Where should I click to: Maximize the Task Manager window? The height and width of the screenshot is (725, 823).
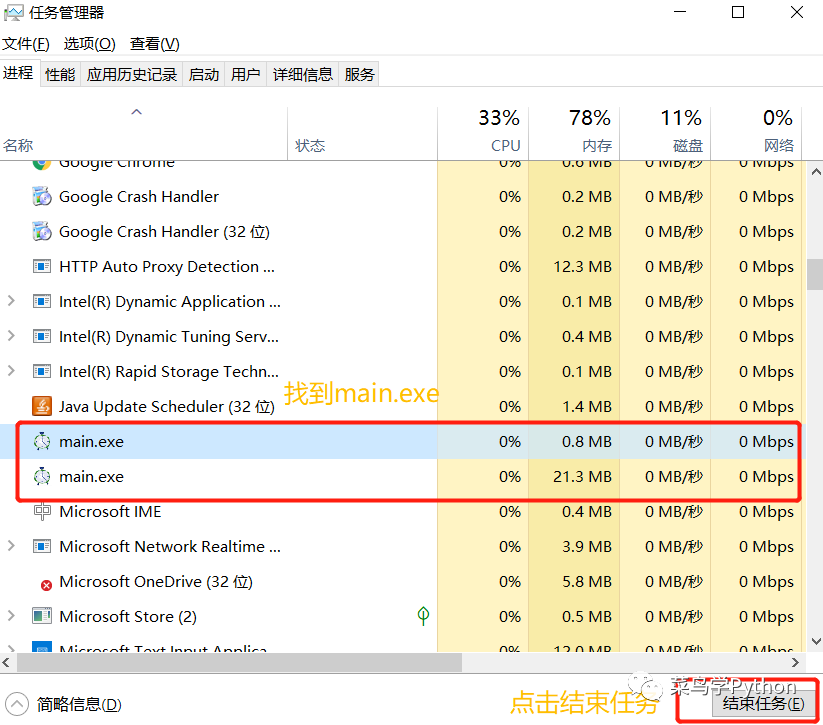(x=738, y=12)
